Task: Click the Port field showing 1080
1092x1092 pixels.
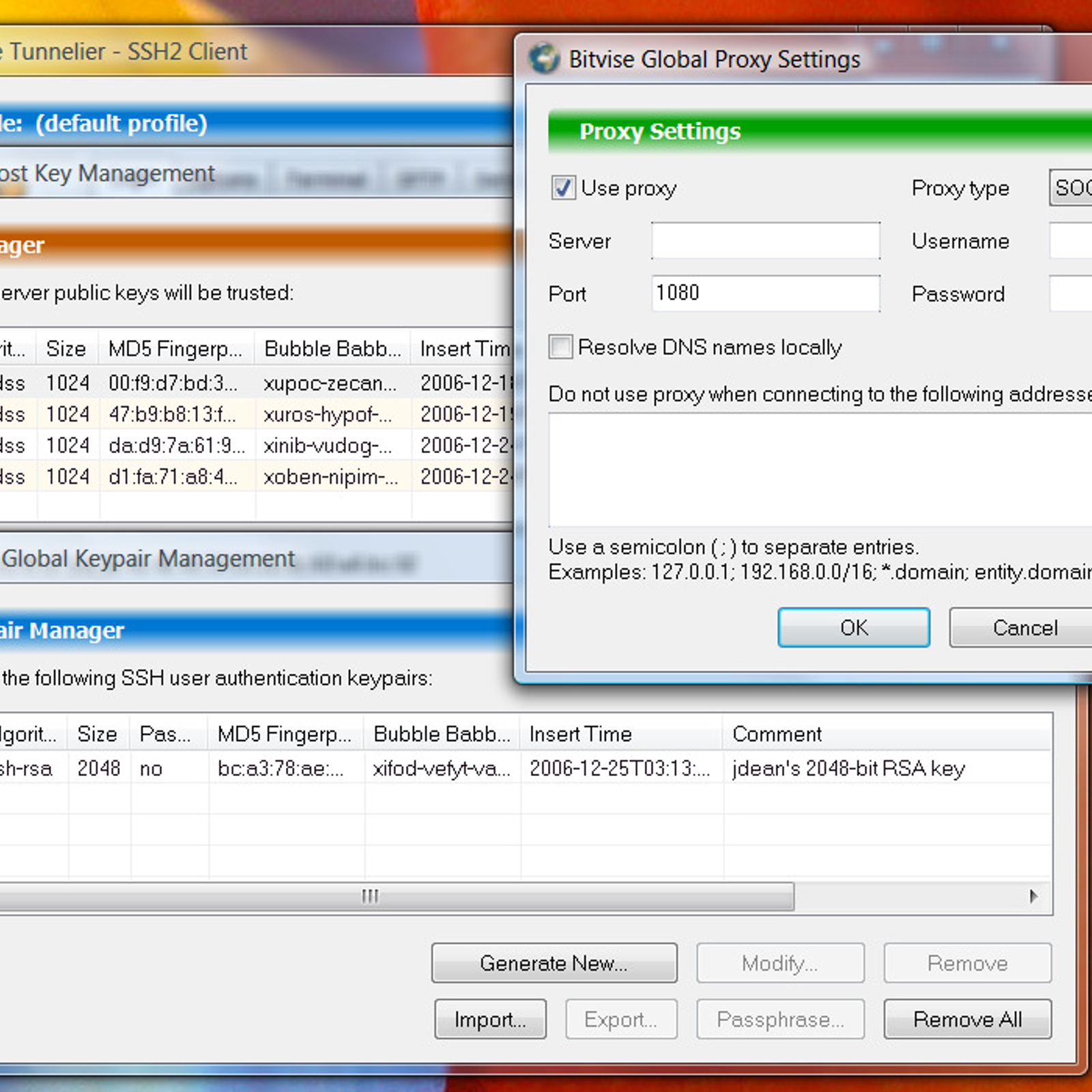Action: (765, 293)
